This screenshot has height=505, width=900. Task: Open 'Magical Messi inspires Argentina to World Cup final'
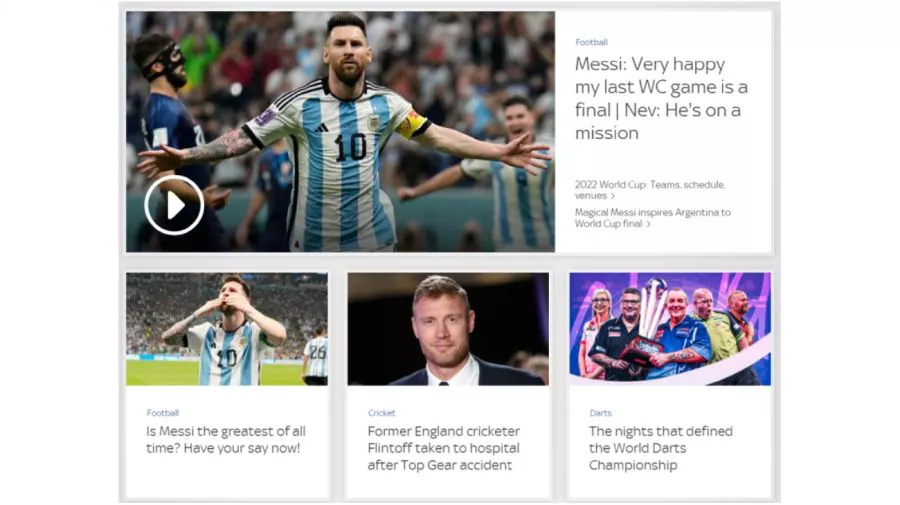(653, 218)
